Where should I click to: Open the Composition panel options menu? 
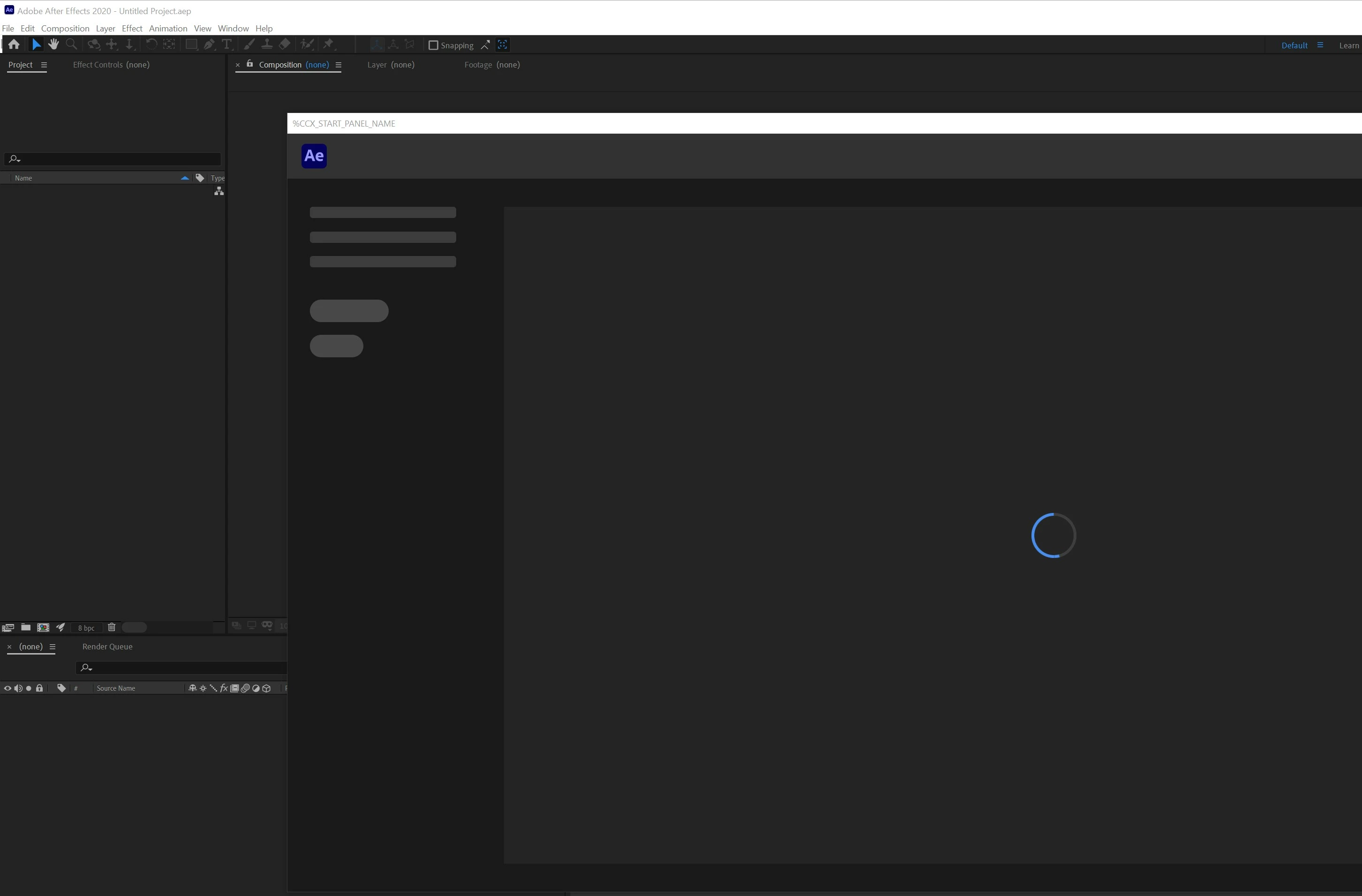(x=338, y=65)
